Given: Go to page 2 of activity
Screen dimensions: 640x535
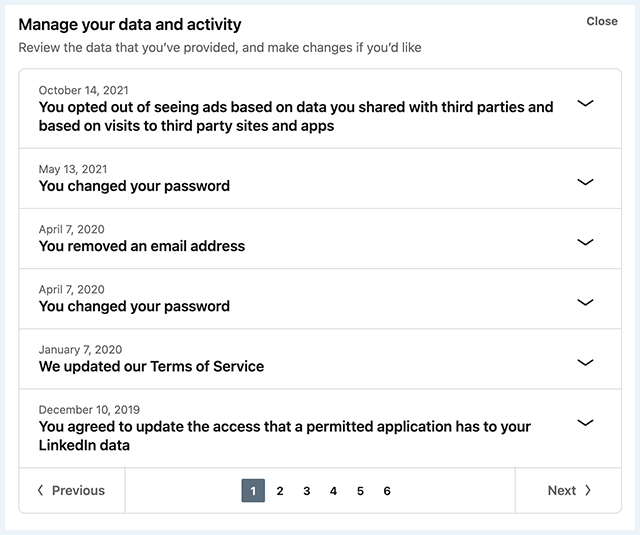Looking at the screenshot, I should [280, 491].
